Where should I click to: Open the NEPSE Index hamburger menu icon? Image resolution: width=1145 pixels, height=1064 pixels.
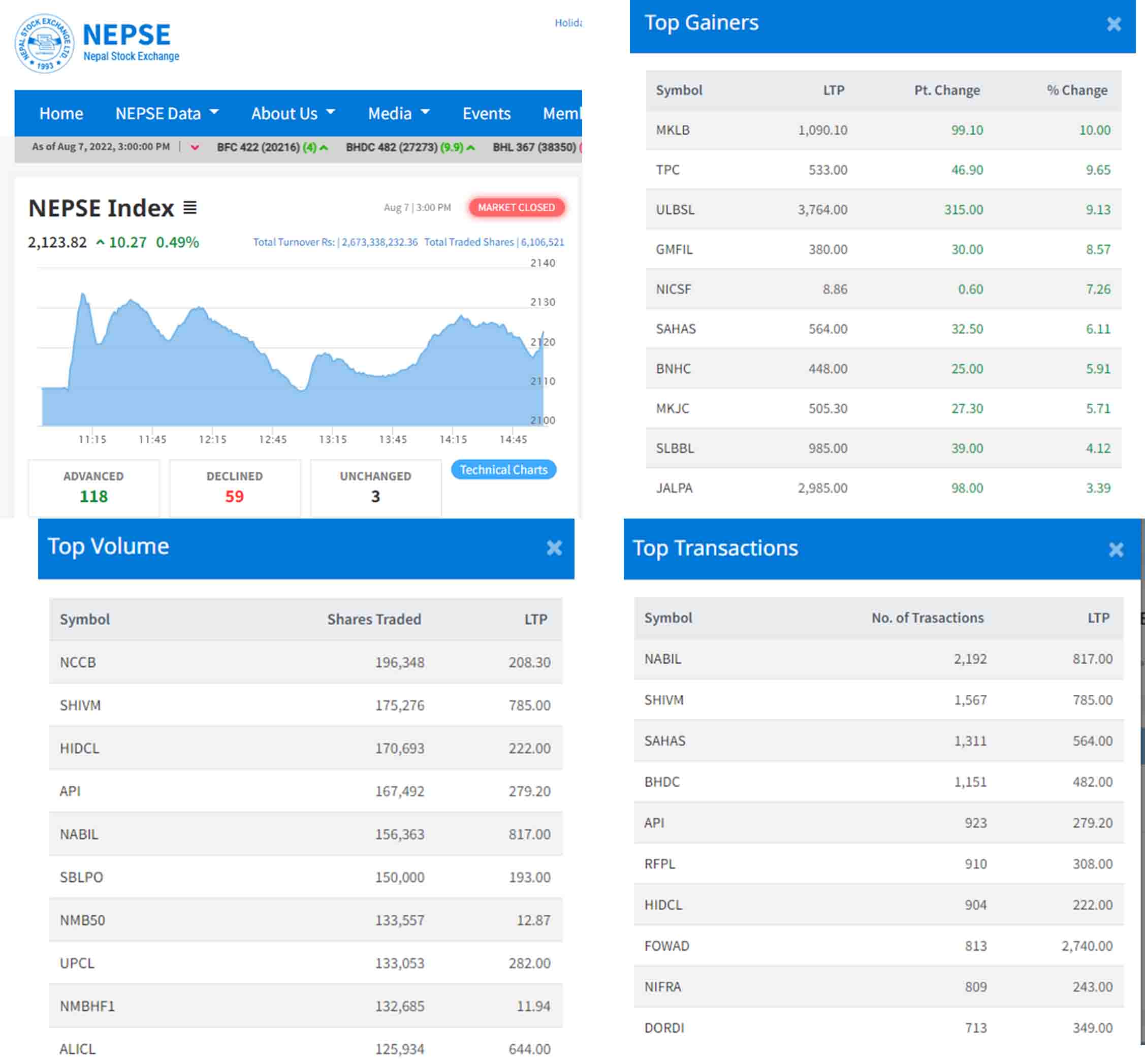(x=190, y=208)
